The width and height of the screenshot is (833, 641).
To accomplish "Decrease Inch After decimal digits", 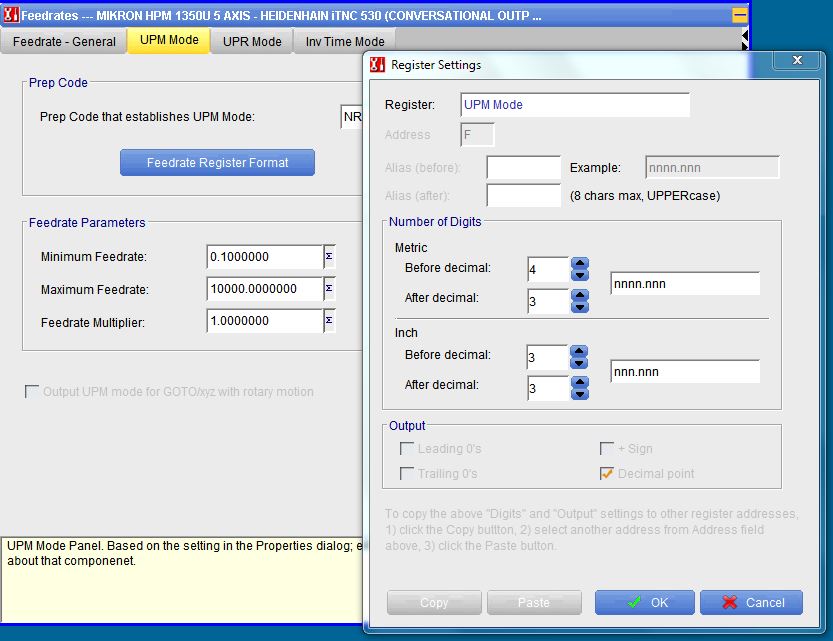I will [x=580, y=394].
